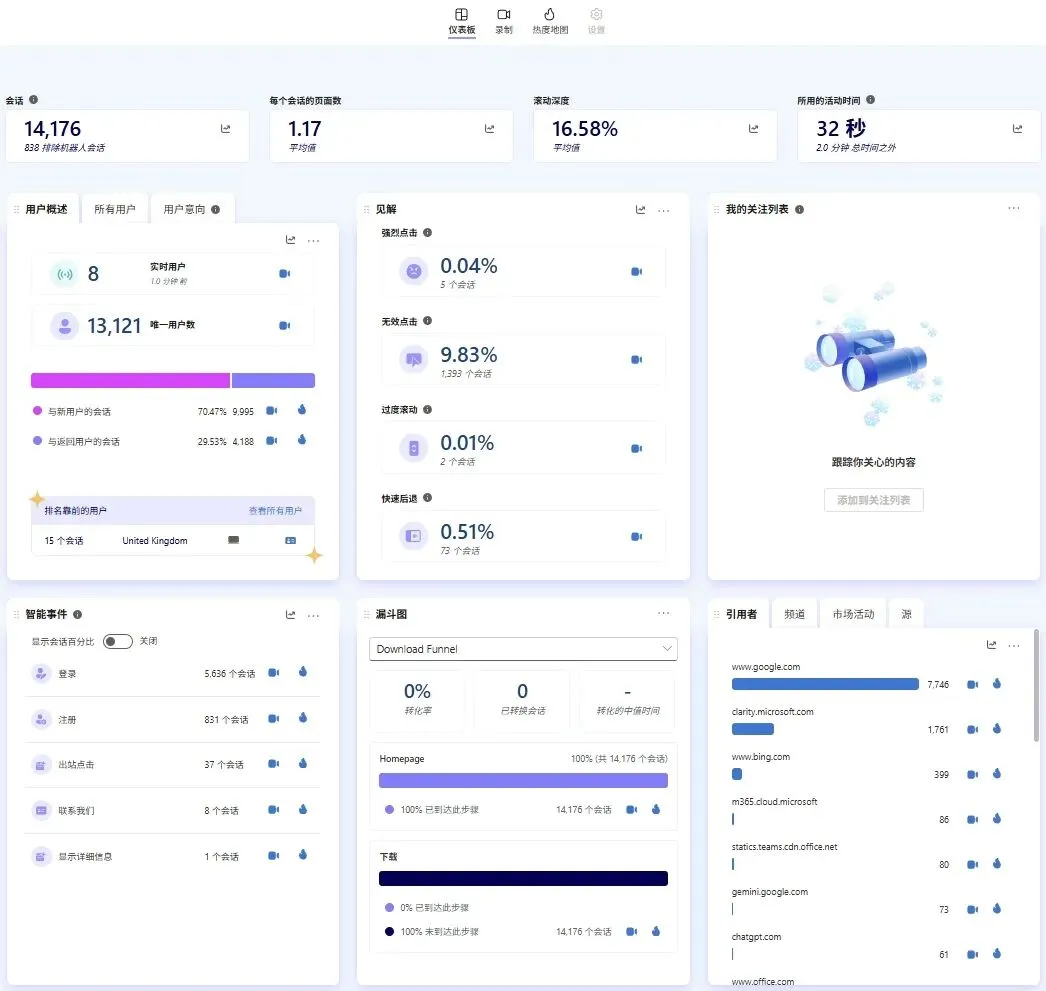Toggle 显示会话百分比 switch

tap(117, 641)
